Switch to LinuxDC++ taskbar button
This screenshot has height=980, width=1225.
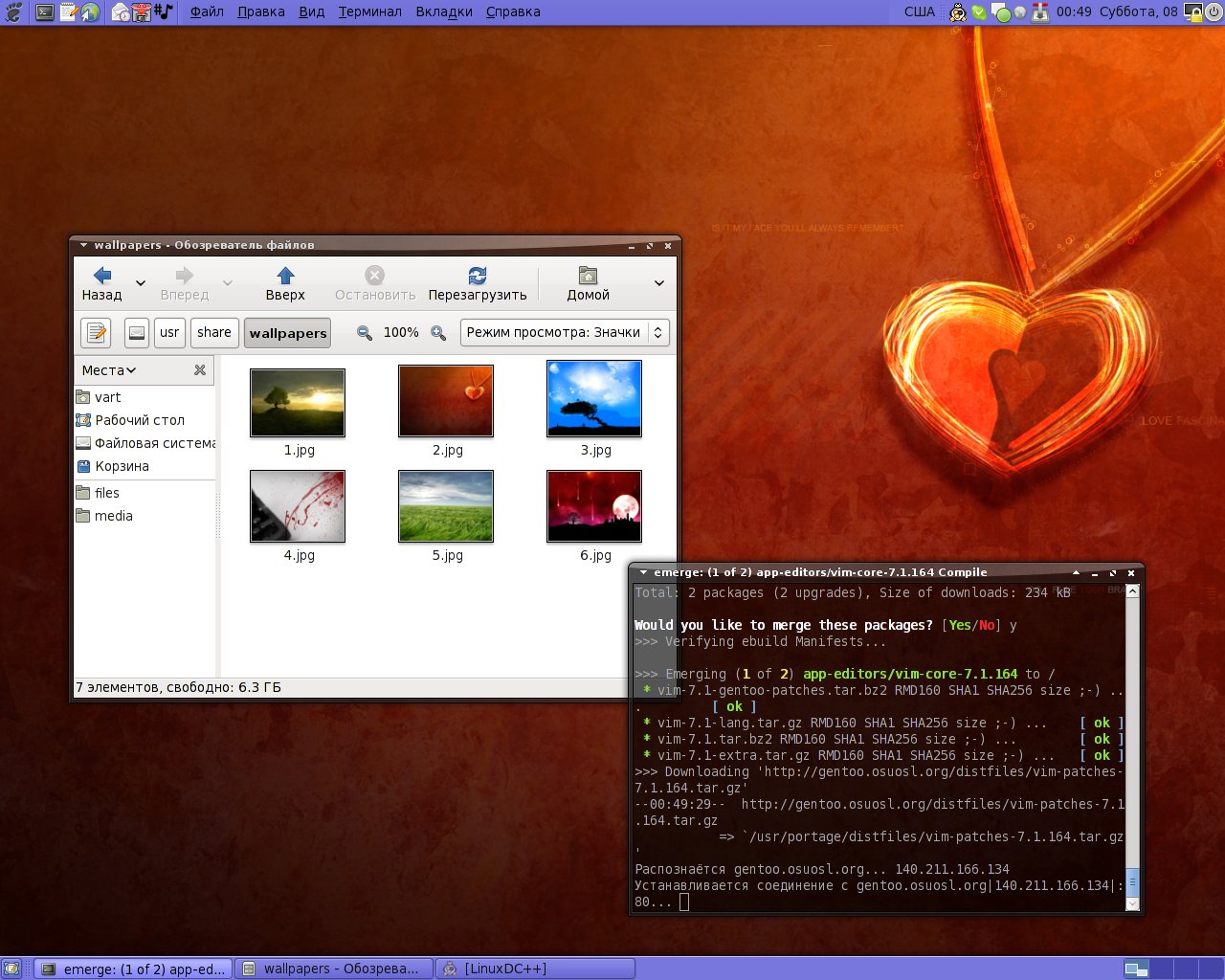pyautogui.click(x=535, y=969)
